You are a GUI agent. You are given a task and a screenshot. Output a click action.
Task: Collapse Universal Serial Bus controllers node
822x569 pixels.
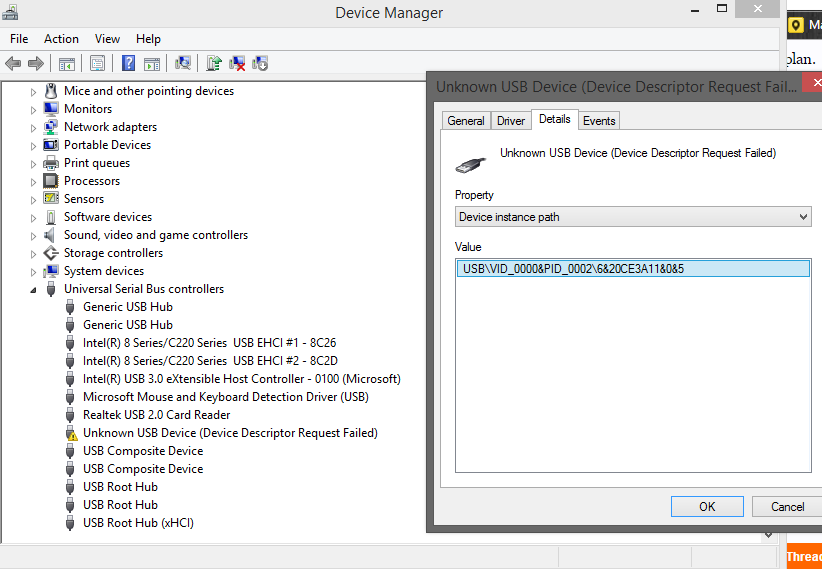pos(34,289)
